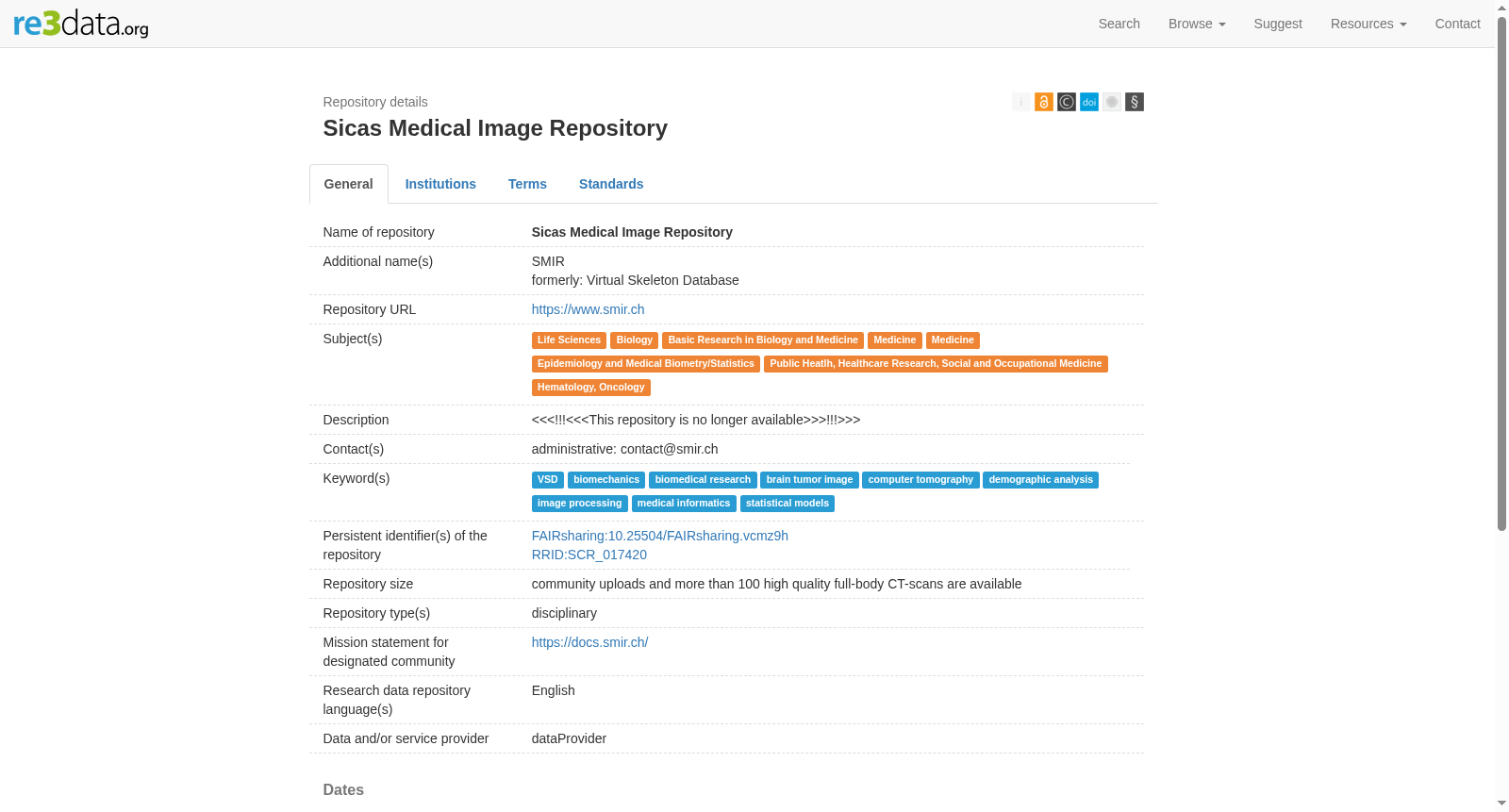Click the Biology subject tag
Viewport: 1509px width, 812px height.
(635, 340)
